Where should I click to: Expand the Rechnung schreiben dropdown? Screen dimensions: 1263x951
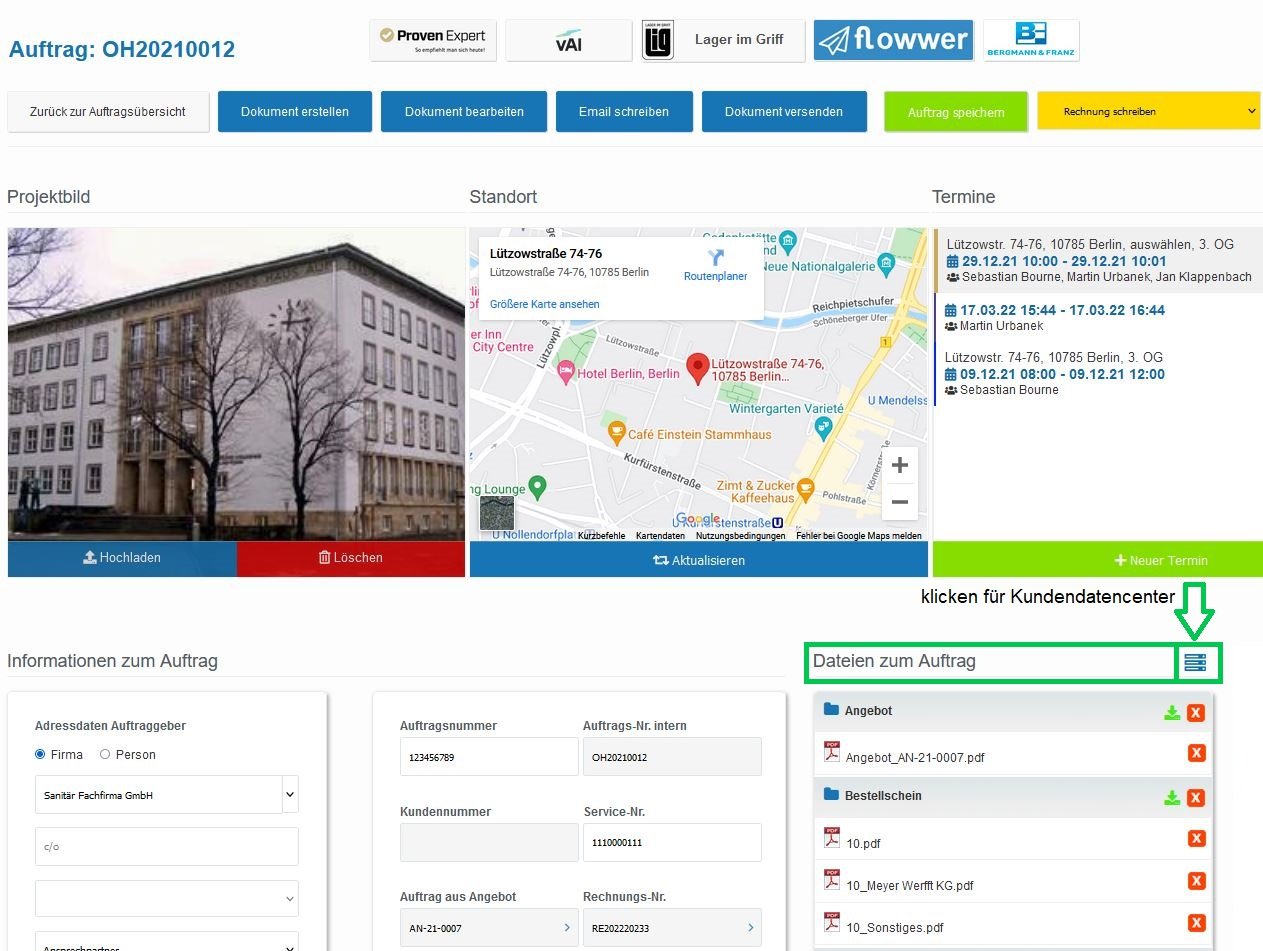1148,111
